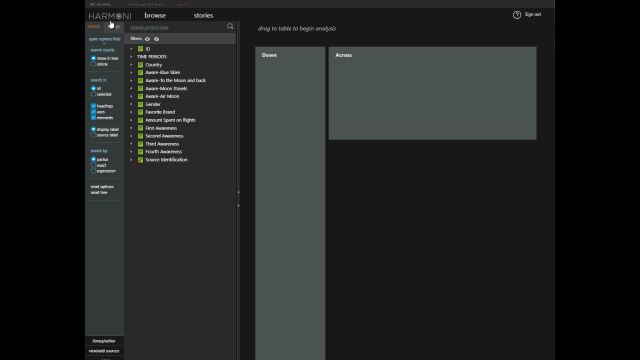The image size is (640, 360).
Task: Toggle the 'axes' checkbox
Action: point(93,112)
